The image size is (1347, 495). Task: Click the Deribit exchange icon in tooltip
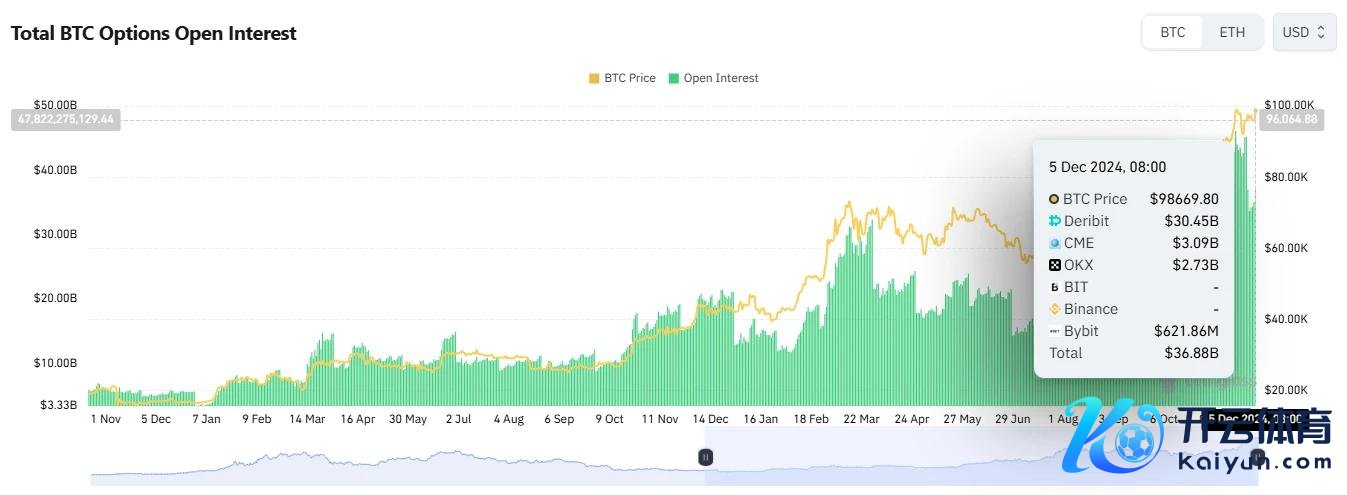tap(1054, 221)
